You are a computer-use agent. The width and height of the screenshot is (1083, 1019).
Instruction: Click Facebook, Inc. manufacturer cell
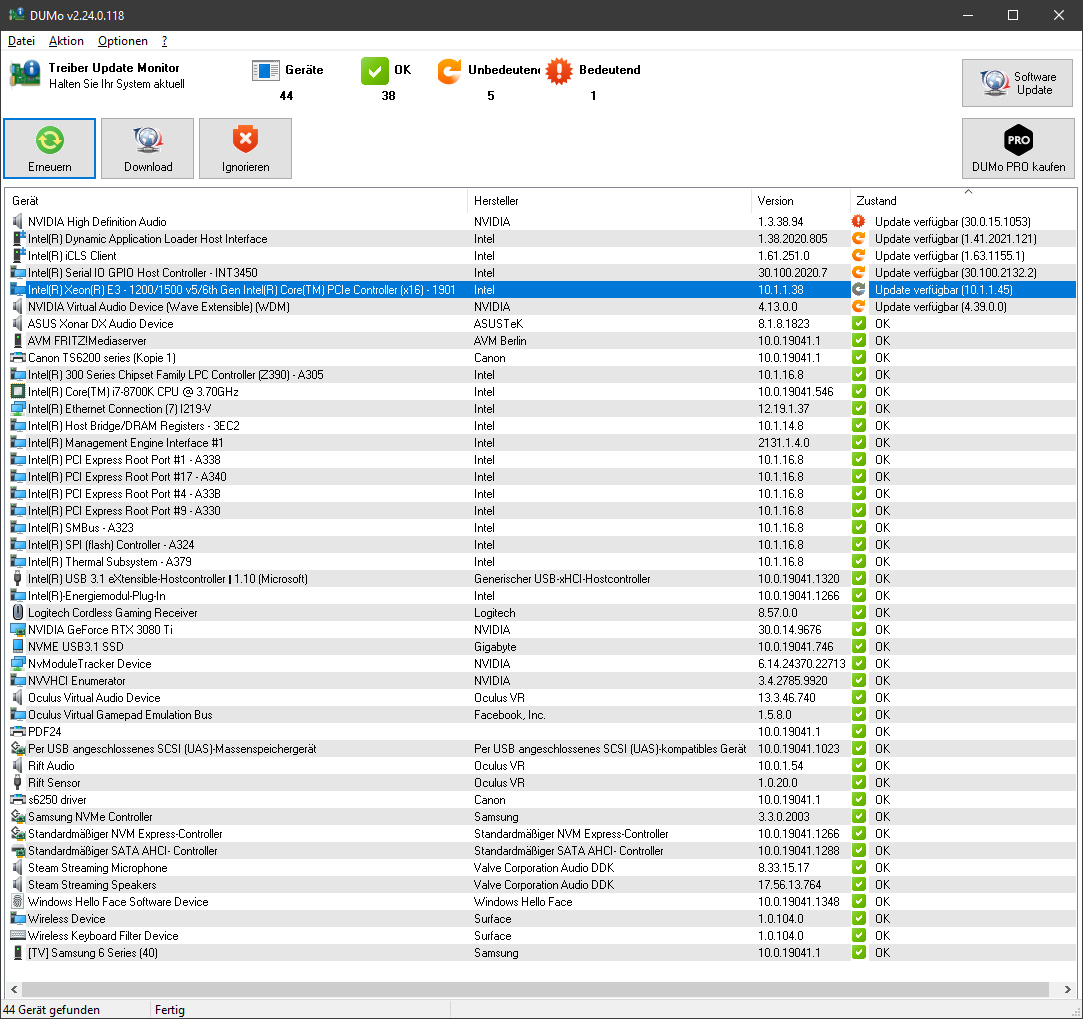[x=510, y=714]
